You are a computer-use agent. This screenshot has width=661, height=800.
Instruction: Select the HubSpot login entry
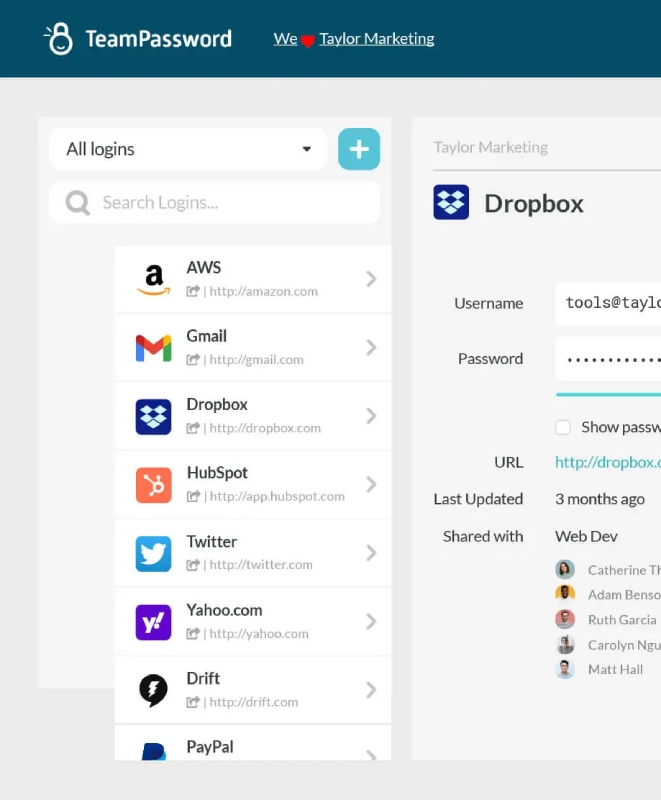click(x=252, y=485)
